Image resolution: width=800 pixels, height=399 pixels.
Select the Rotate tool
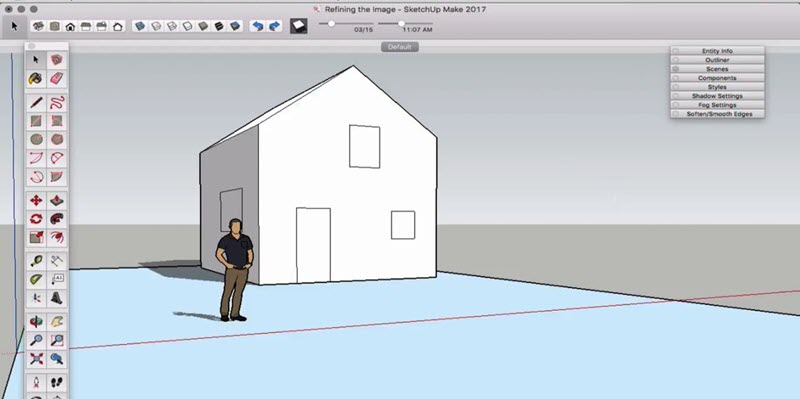point(36,219)
